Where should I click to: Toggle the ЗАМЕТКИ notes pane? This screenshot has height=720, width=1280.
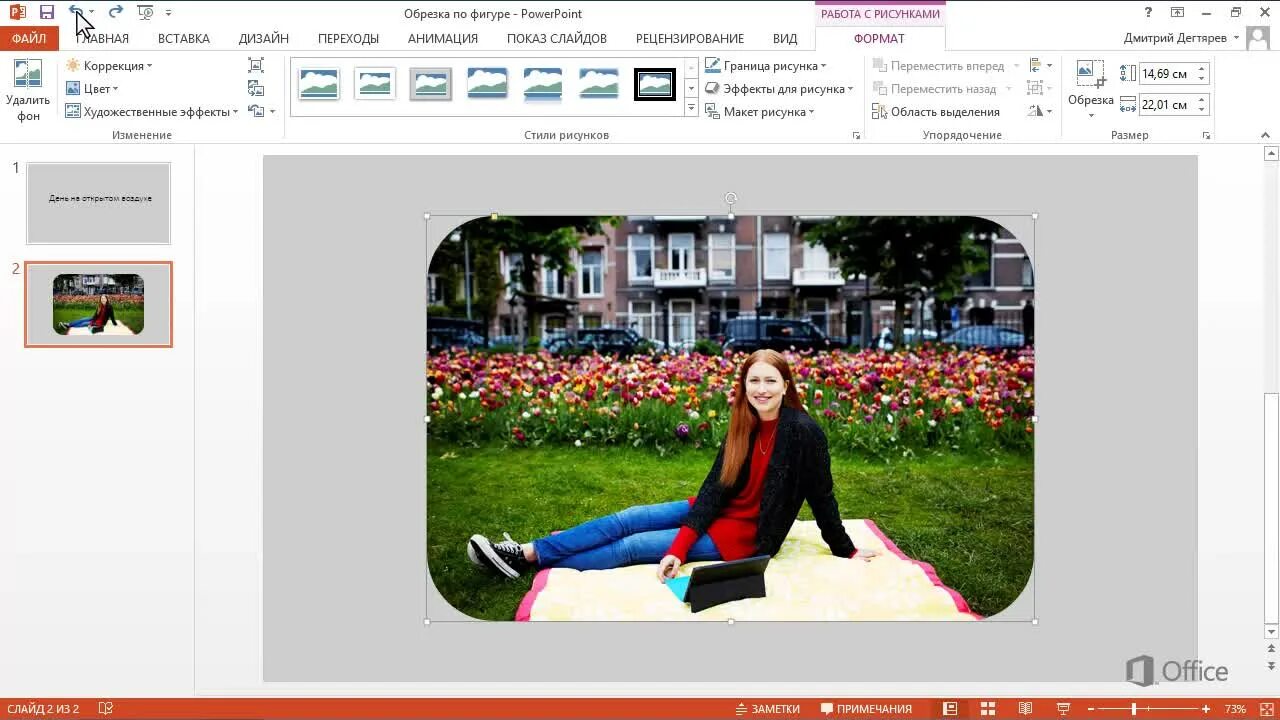click(766, 709)
